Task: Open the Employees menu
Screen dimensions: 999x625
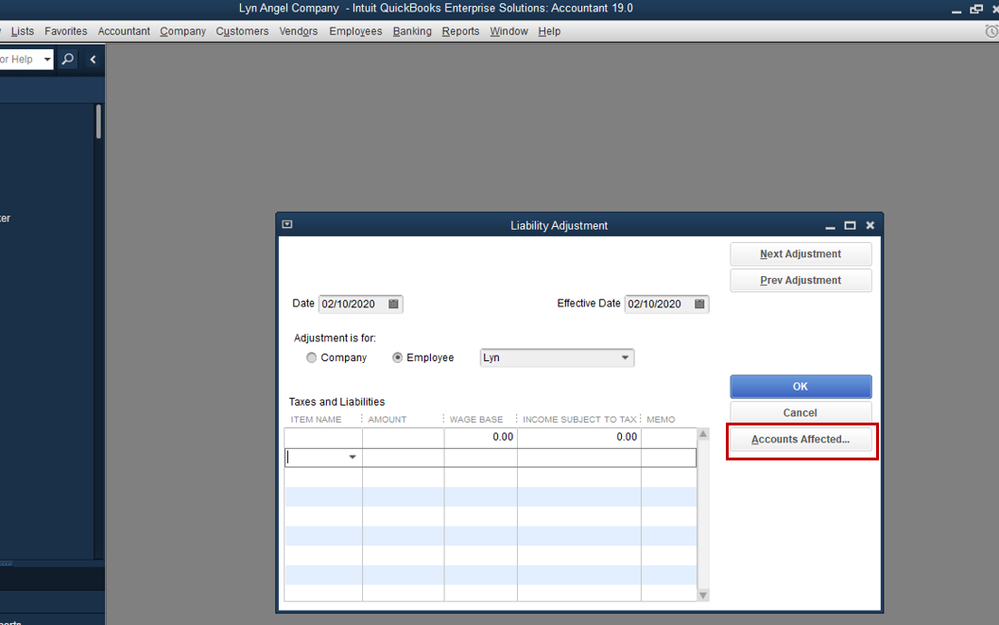Action: 355,31
